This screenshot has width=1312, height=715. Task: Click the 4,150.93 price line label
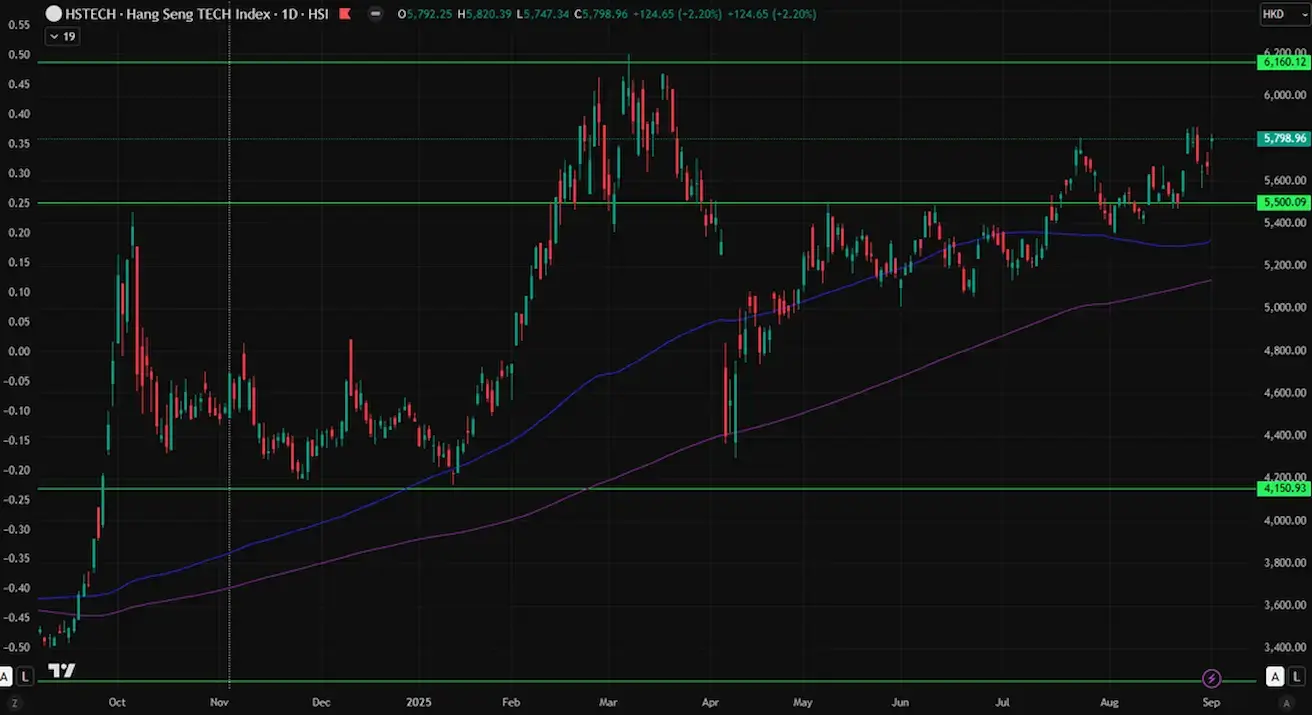(1284, 488)
